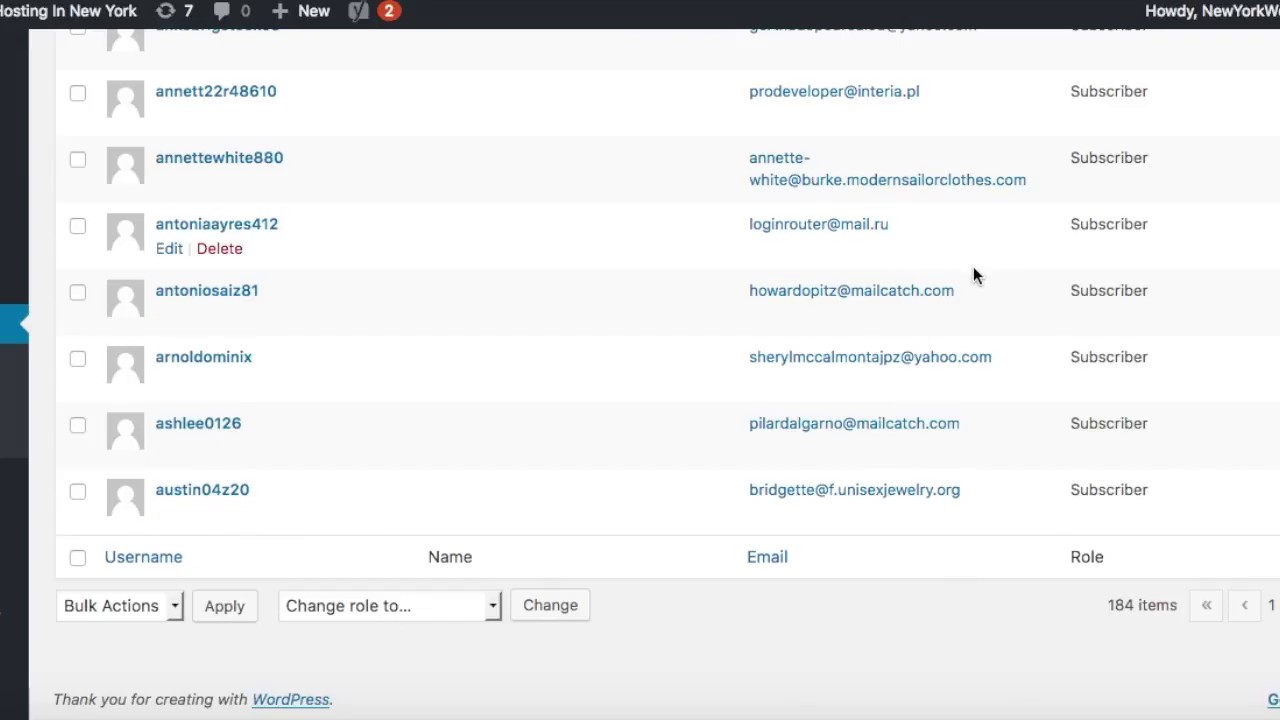
Task: Select antoniaayres412 checkbox
Action: click(78, 226)
